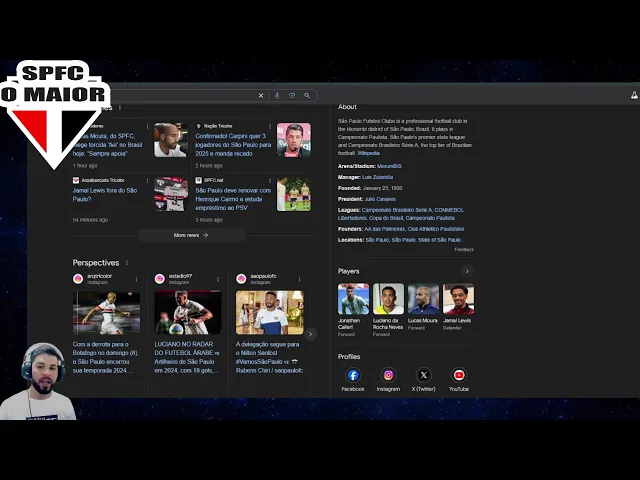640x480 pixels.
Task: Open options menu for Arquibancada Tricolor article
Action: (147, 180)
